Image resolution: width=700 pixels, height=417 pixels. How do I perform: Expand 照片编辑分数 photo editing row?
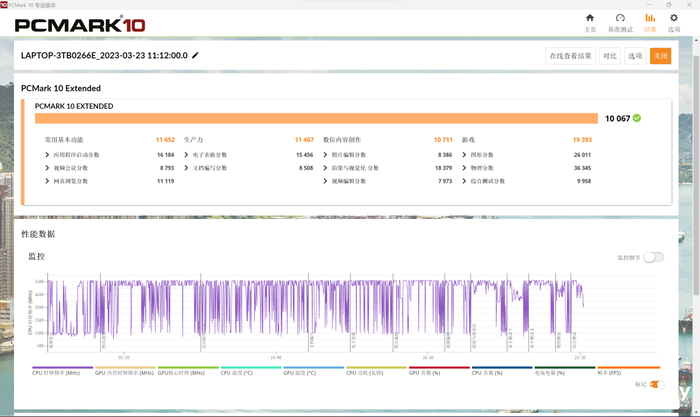pyautogui.click(x=325, y=155)
